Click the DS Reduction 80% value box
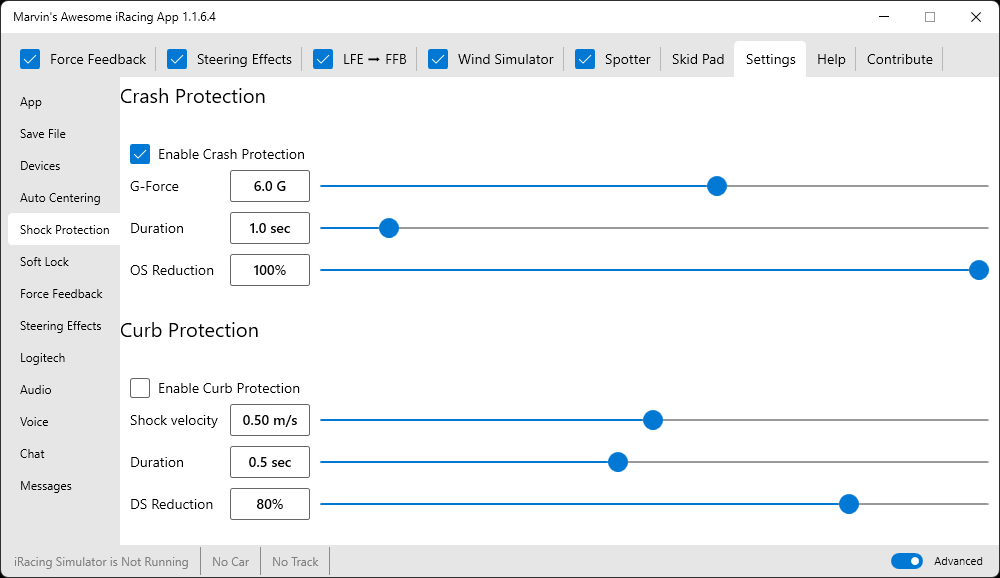The height and width of the screenshot is (578, 1000). click(270, 504)
